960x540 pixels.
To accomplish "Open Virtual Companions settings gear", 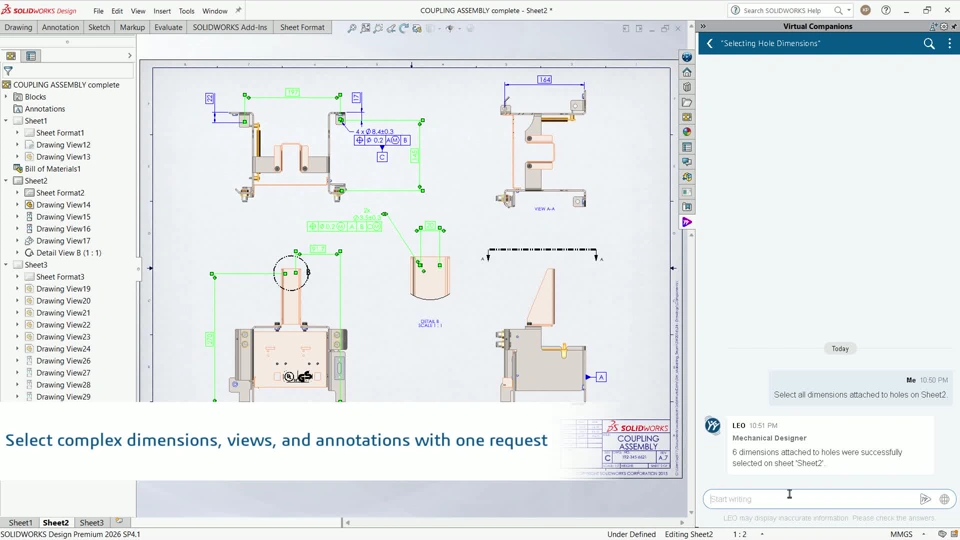I will [x=943, y=26].
